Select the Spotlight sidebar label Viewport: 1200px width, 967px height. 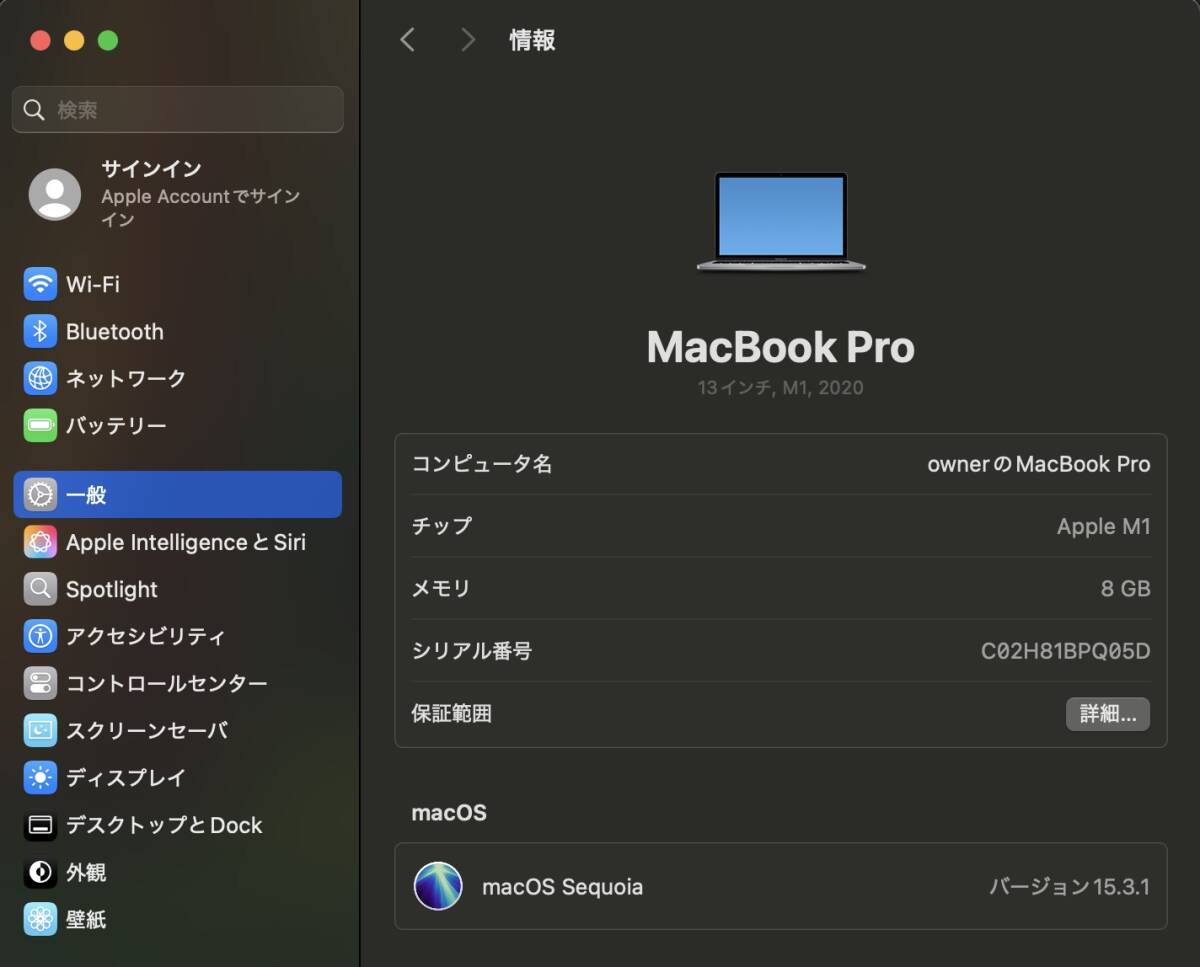click(x=112, y=590)
